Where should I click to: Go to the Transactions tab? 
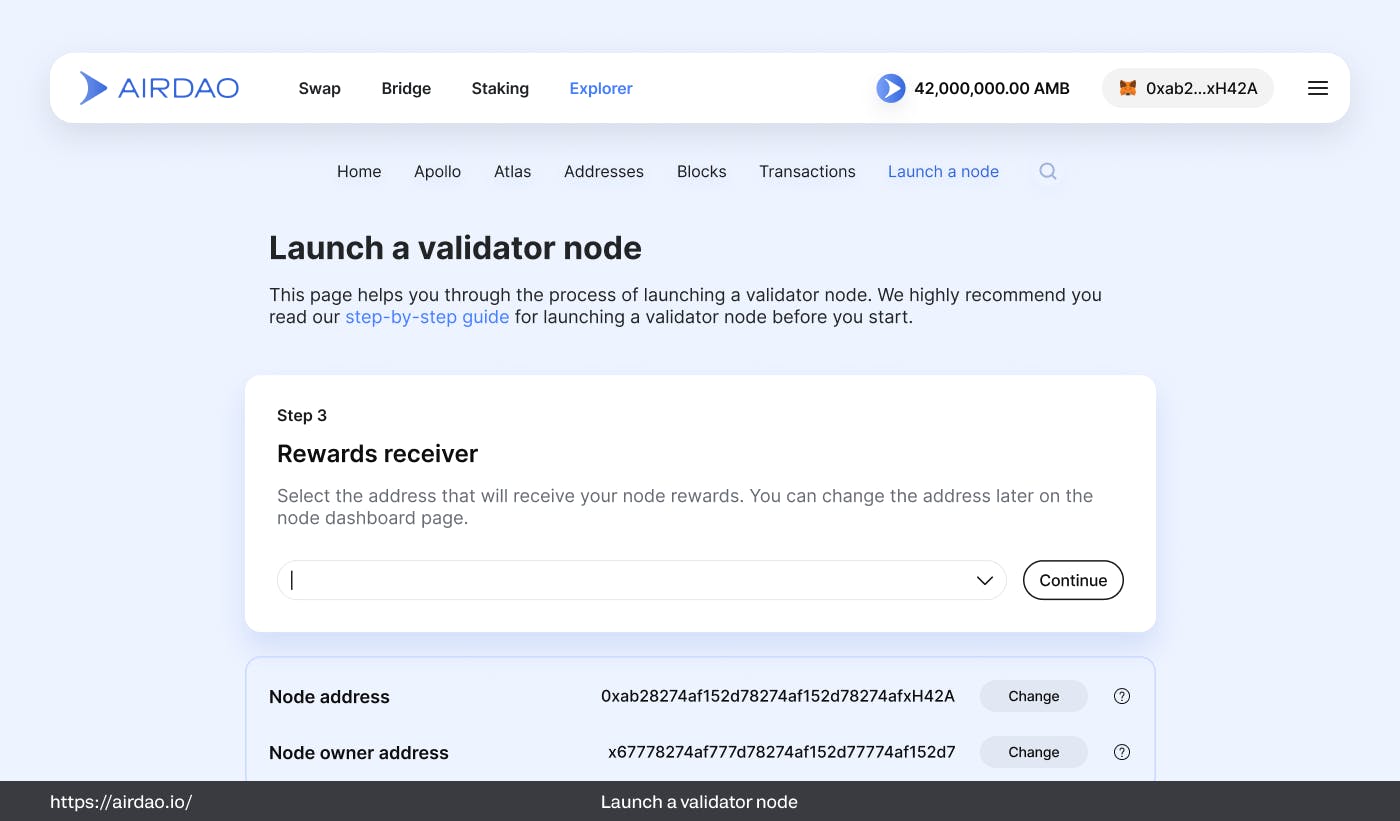pos(807,171)
